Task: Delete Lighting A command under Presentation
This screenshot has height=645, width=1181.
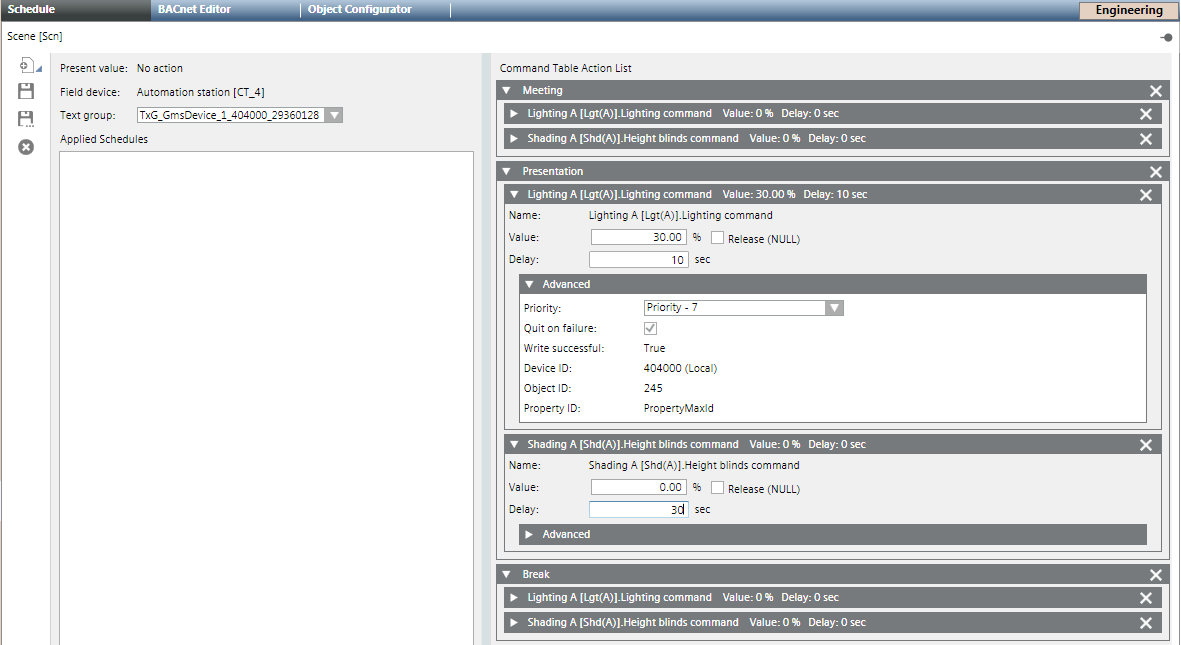Action: click(1146, 195)
